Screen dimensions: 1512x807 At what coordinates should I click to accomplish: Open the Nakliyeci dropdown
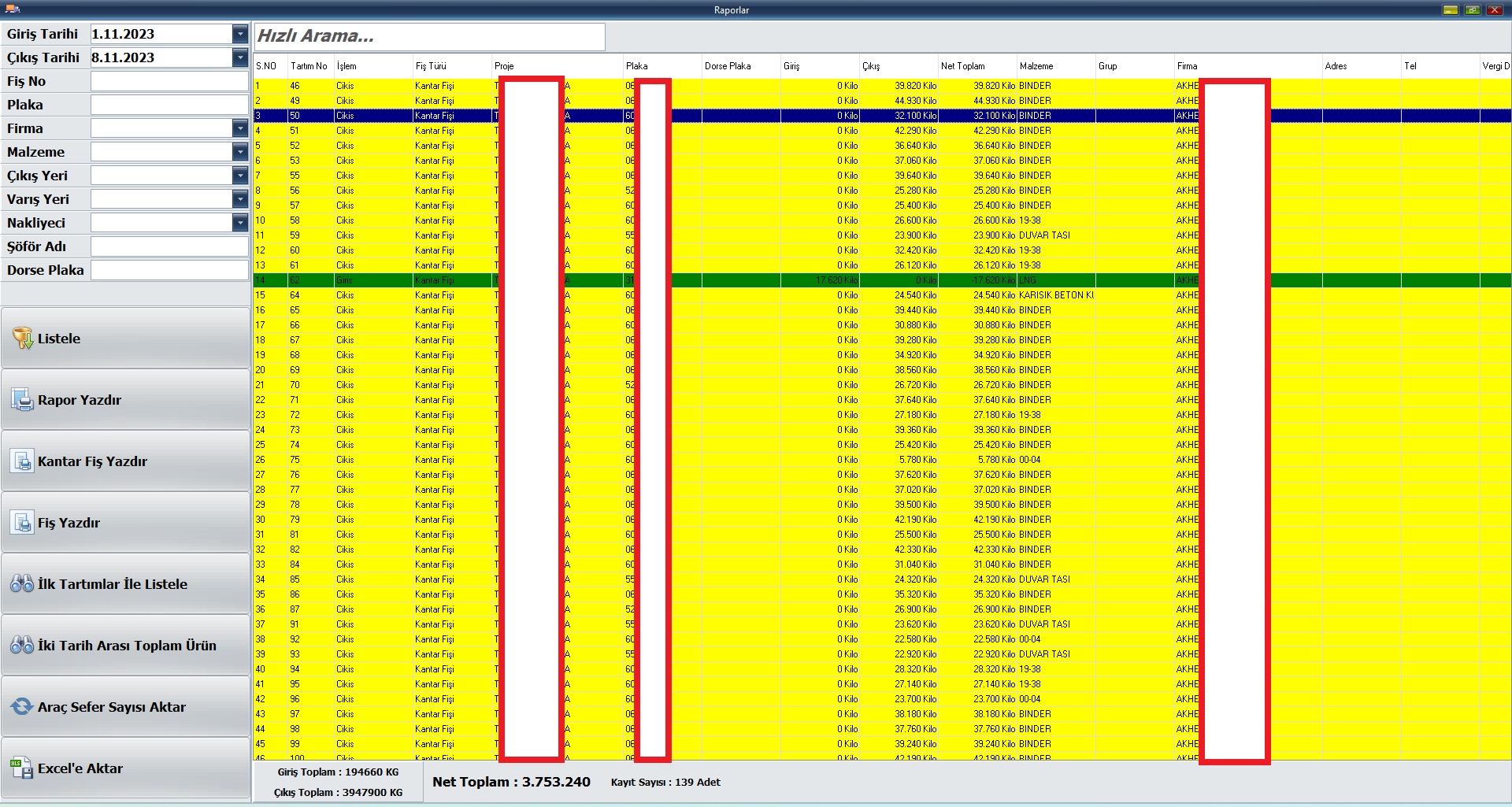click(240, 223)
